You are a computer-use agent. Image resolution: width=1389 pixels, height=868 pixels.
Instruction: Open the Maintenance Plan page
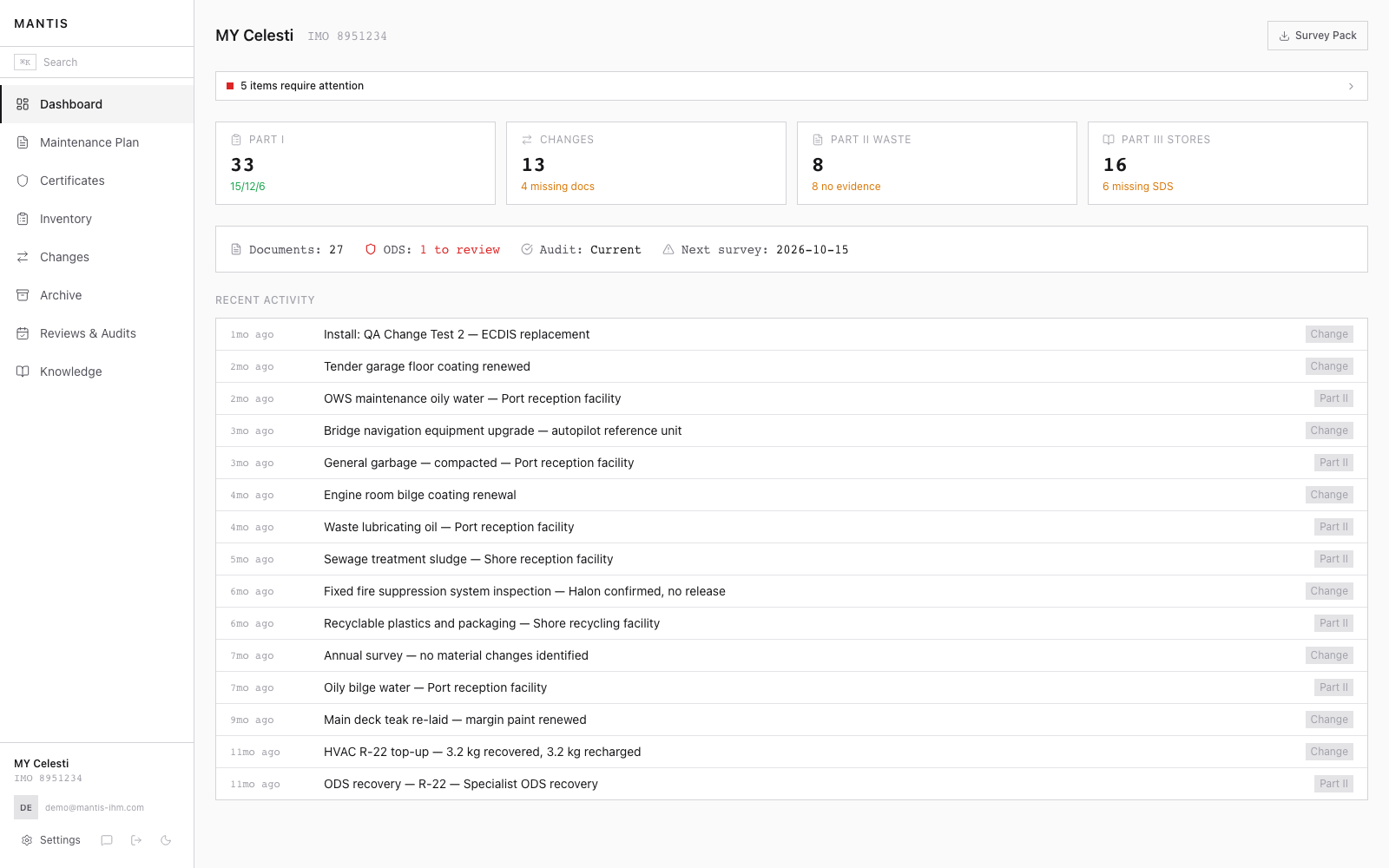(97, 142)
